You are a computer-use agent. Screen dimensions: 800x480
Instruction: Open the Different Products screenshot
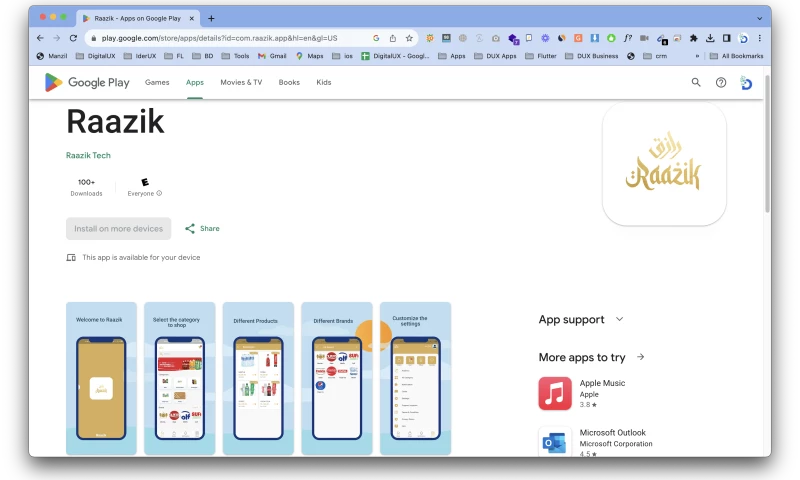pyautogui.click(x=258, y=378)
